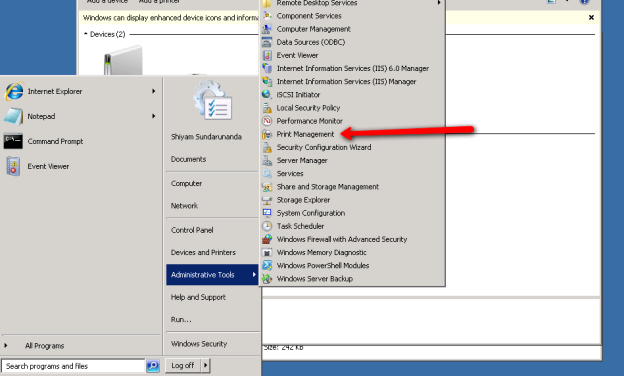Click the Windows Server Backup icon
The image size is (624, 376).
pos(267,279)
